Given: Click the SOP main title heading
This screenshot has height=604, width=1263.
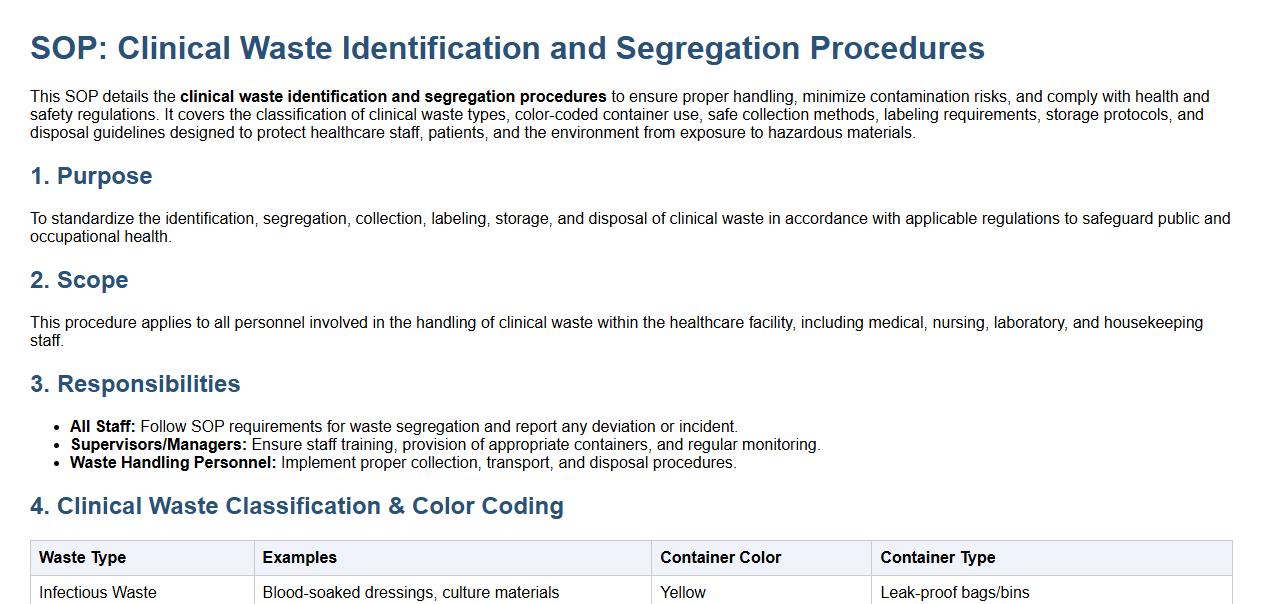Looking at the screenshot, I should [507, 48].
